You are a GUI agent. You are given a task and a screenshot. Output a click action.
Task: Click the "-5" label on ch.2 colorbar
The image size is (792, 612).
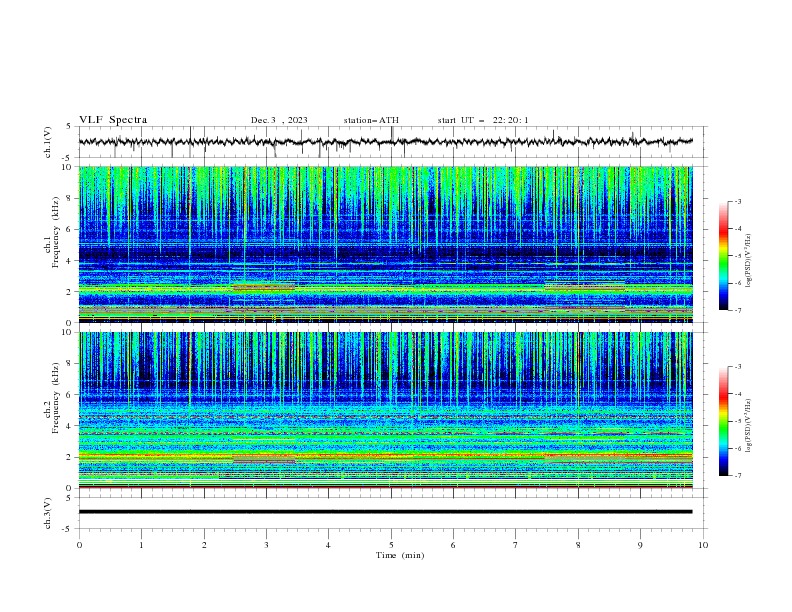[737, 421]
